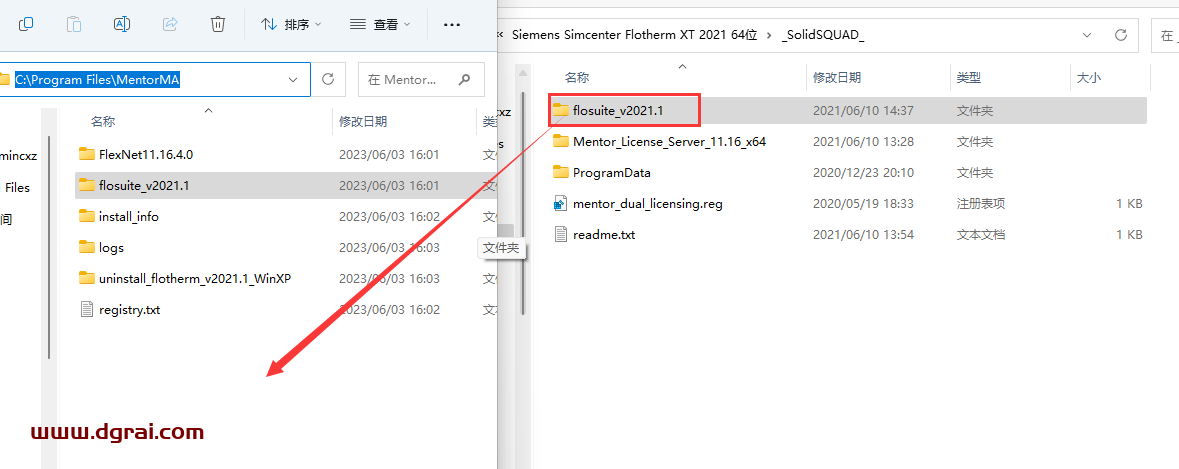Click the 注册表项 type cell
This screenshot has height=469, width=1179.
tap(981, 204)
